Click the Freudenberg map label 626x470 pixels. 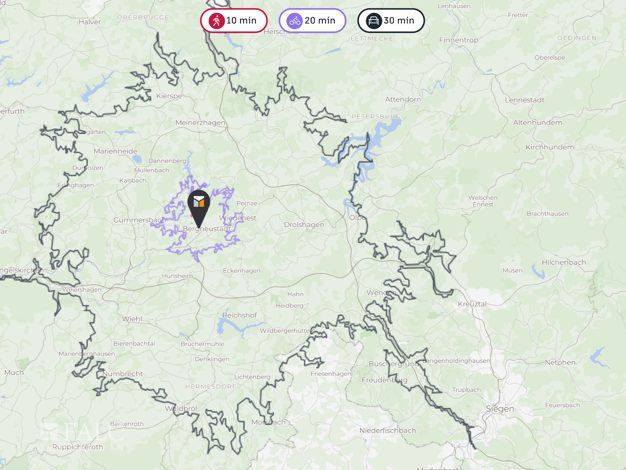[384, 380]
